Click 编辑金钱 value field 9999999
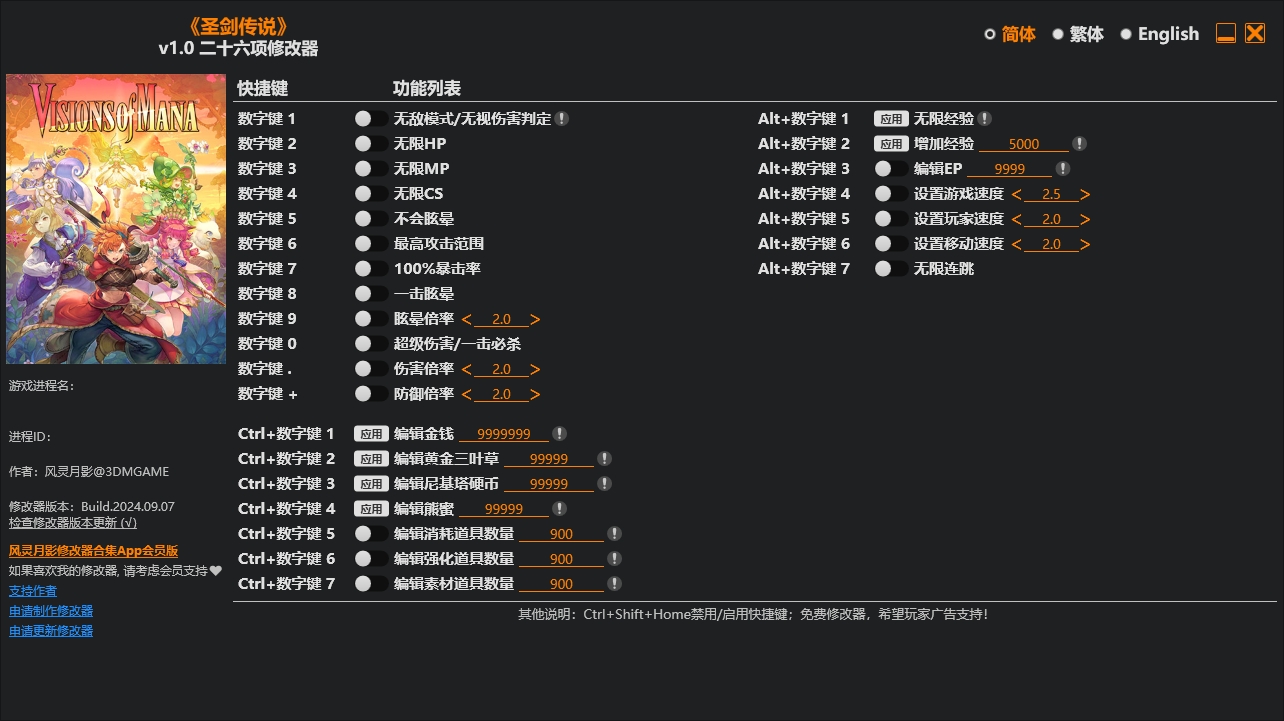1284x721 pixels. (504, 434)
